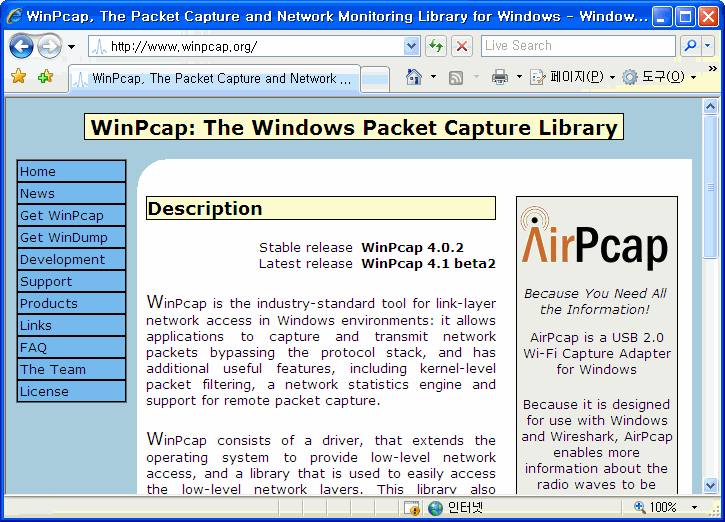Image resolution: width=725 pixels, height=522 pixels.
Task: Click the WinPcap page title banner
Action: (354, 127)
